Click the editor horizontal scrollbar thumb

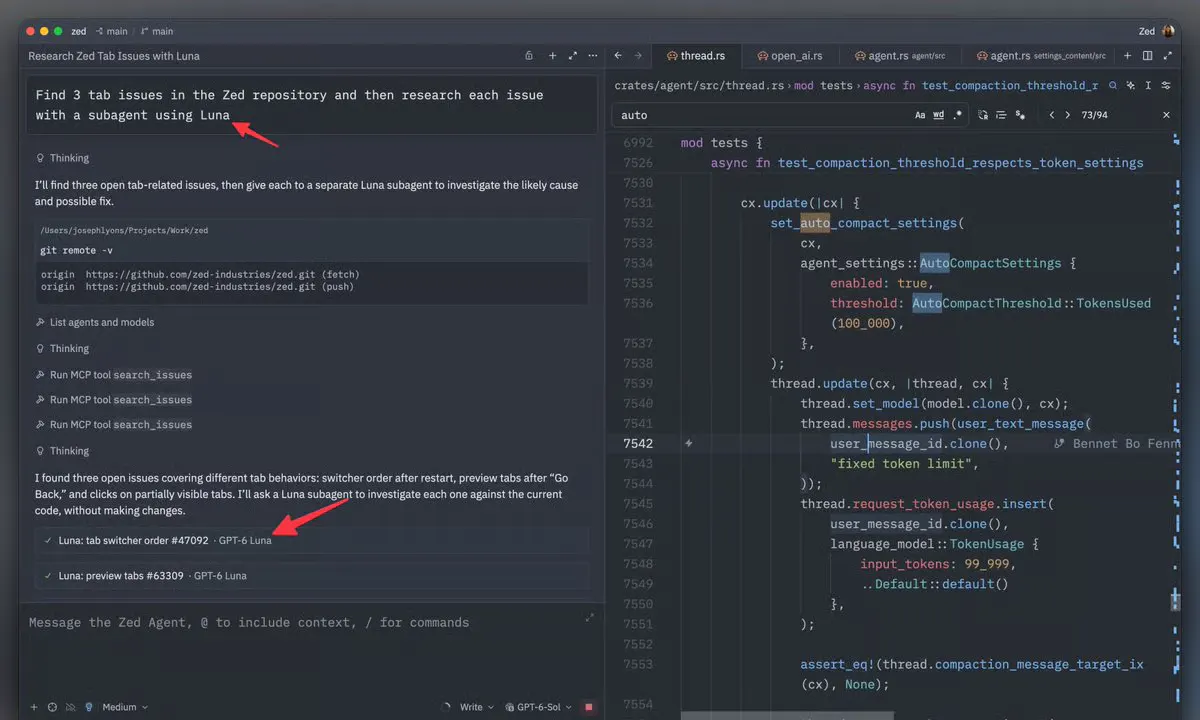(787, 716)
